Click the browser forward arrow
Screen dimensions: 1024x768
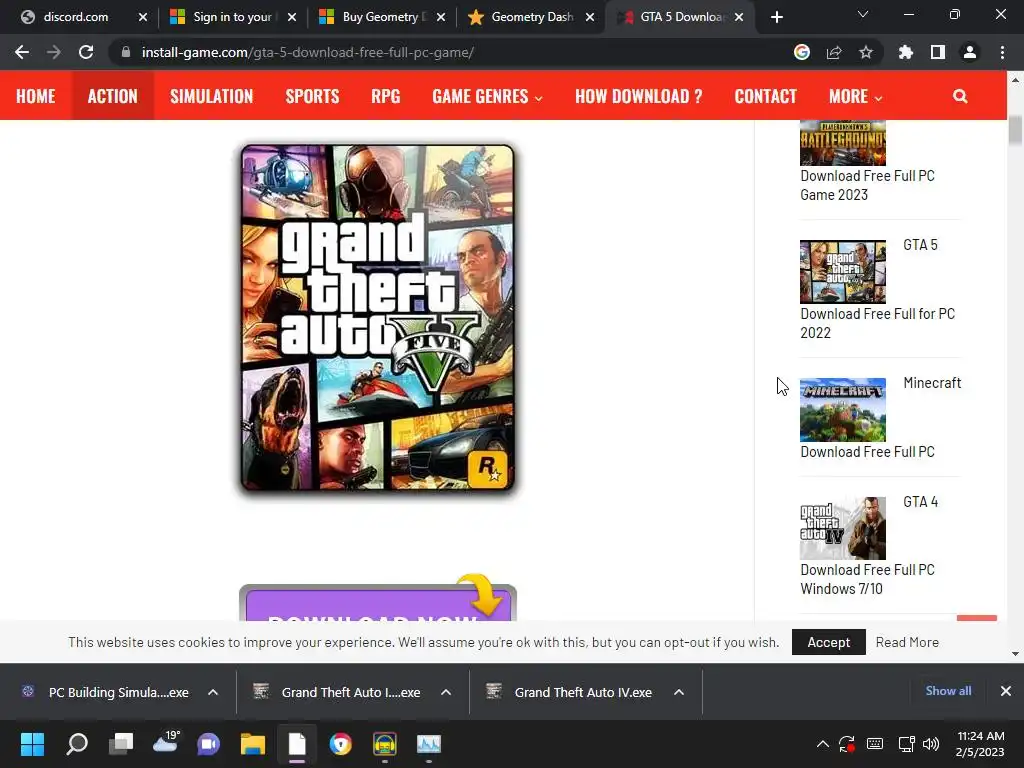click(x=54, y=52)
